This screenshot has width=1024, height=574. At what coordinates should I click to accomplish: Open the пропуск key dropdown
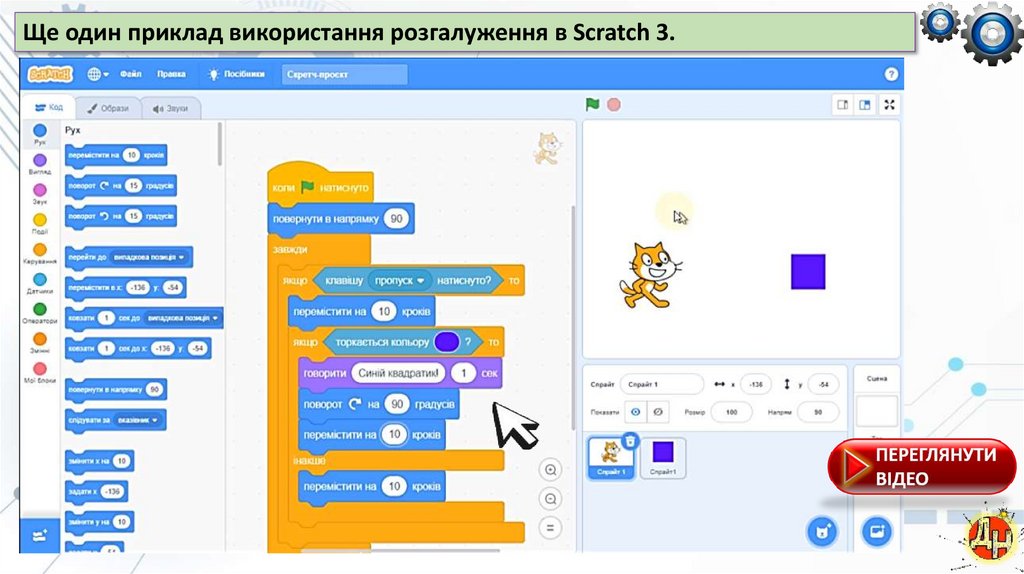tap(400, 281)
